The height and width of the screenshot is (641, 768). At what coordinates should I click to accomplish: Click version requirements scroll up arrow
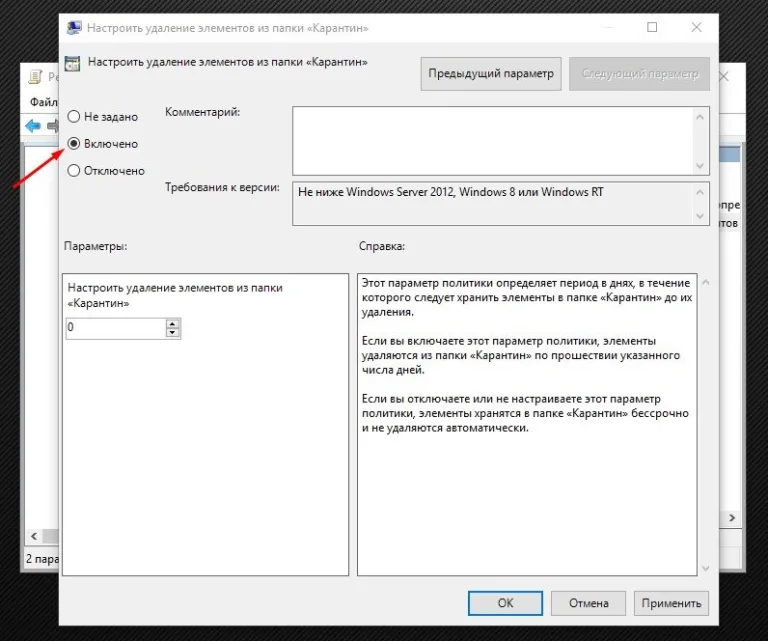[x=700, y=192]
